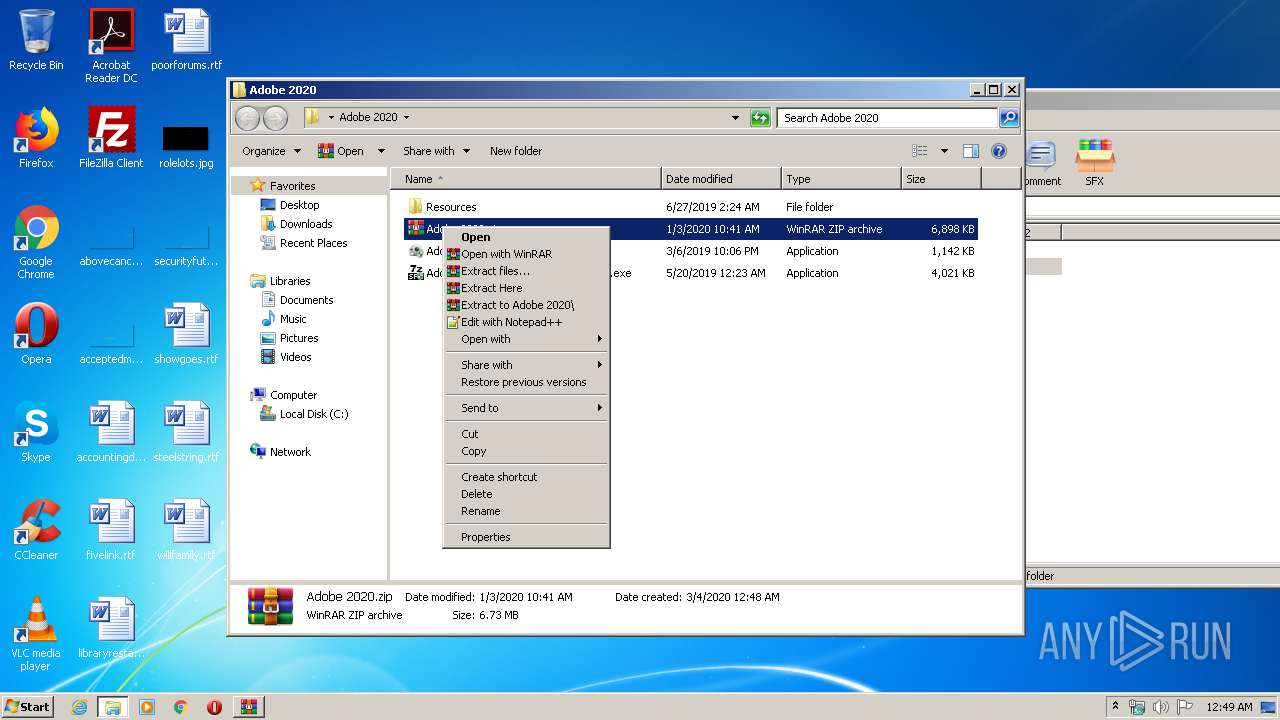Open the dropdown arrow beside Open button

point(381,151)
